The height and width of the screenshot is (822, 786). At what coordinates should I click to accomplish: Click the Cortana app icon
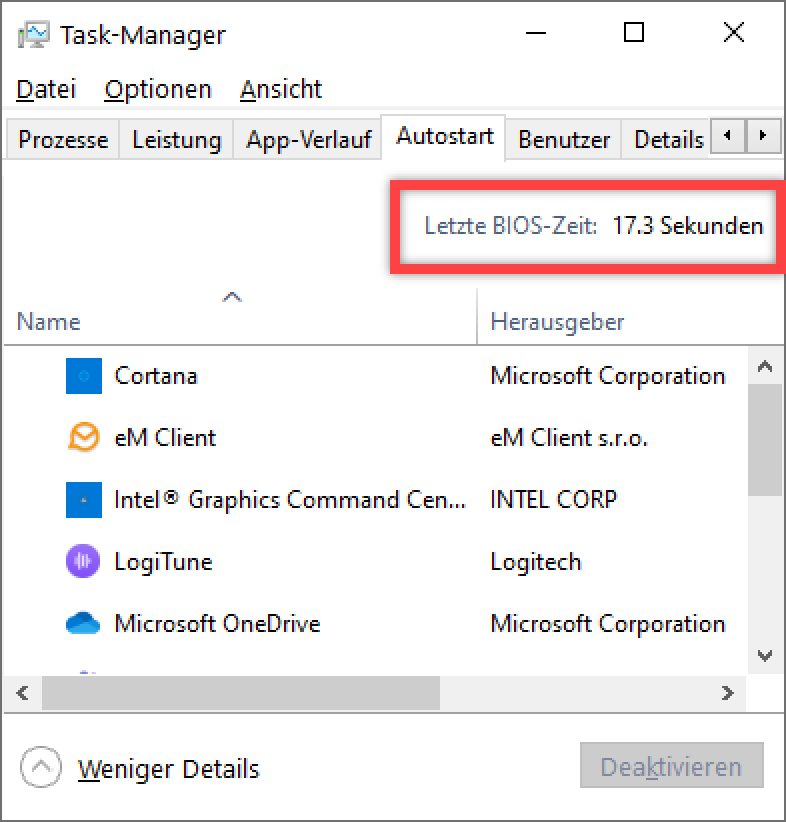click(x=84, y=376)
